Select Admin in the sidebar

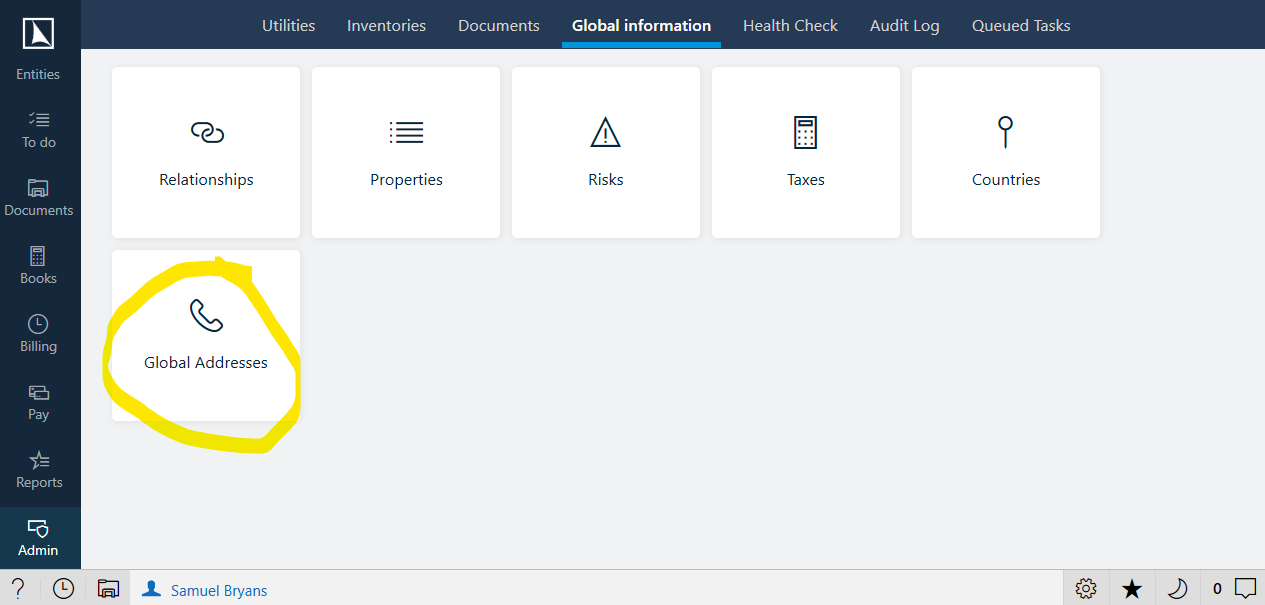click(x=39, y=538)
